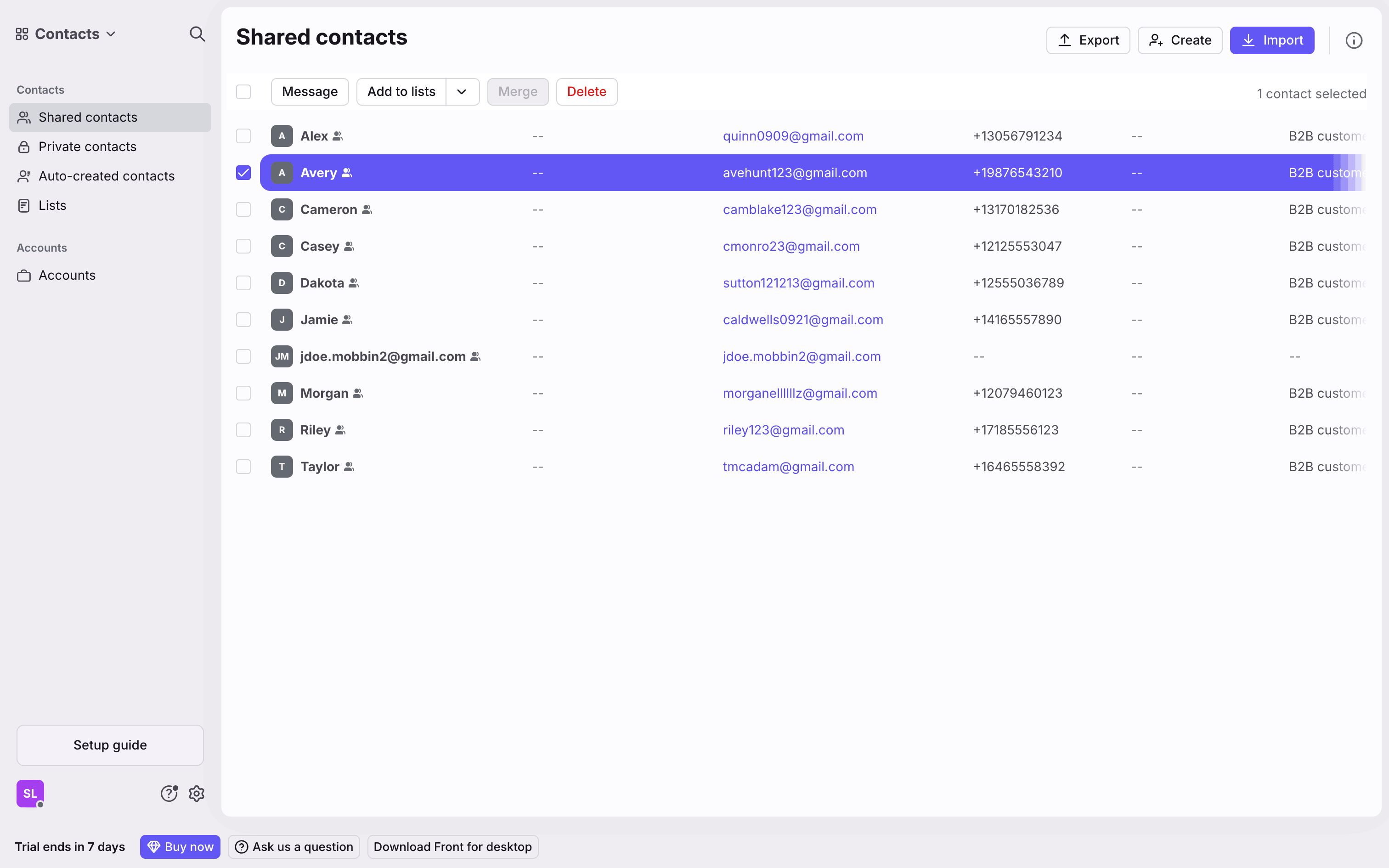Go to Lists in sidebar

(52, 206)
